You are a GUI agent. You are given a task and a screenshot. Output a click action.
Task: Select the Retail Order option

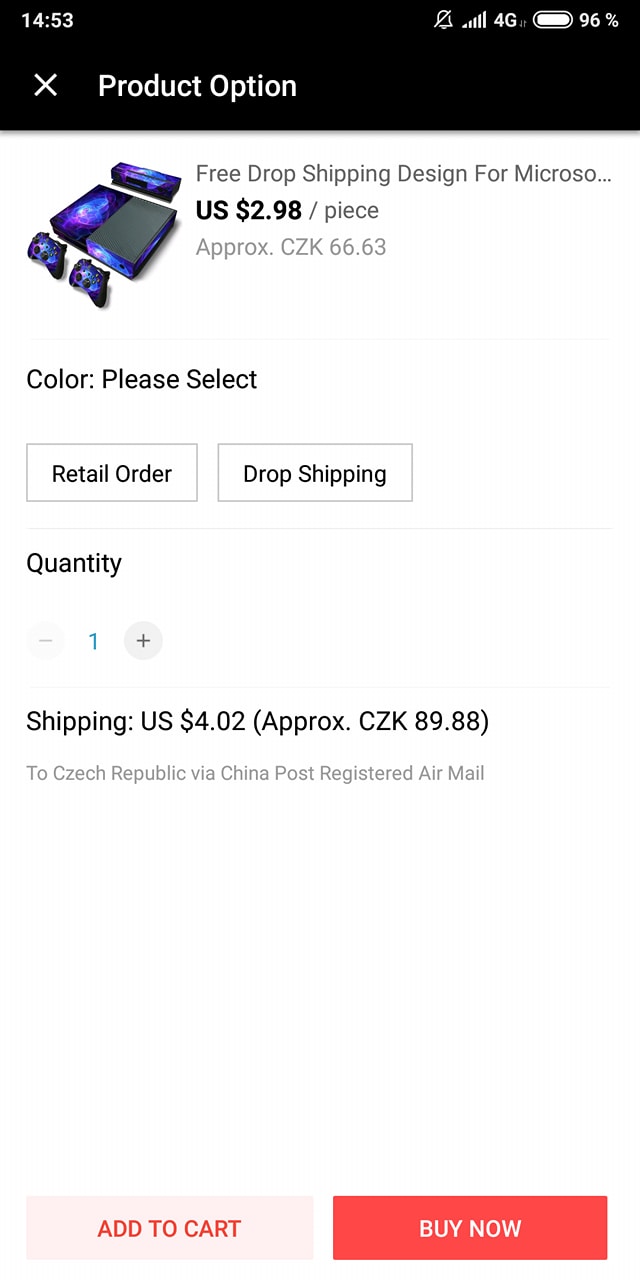[112, 473]
